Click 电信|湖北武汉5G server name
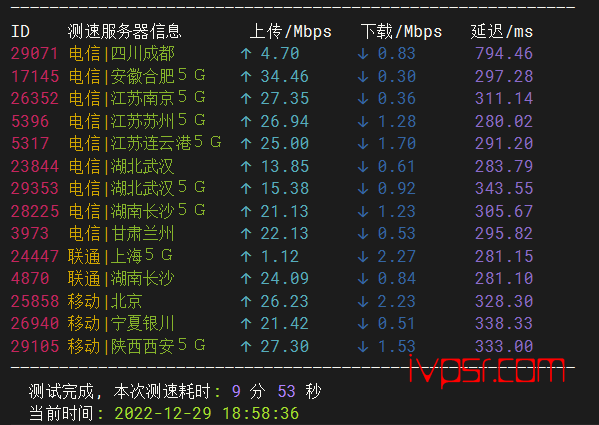Image resolution: width=599 pixels, height=425 pixels. tap(137, 188)
